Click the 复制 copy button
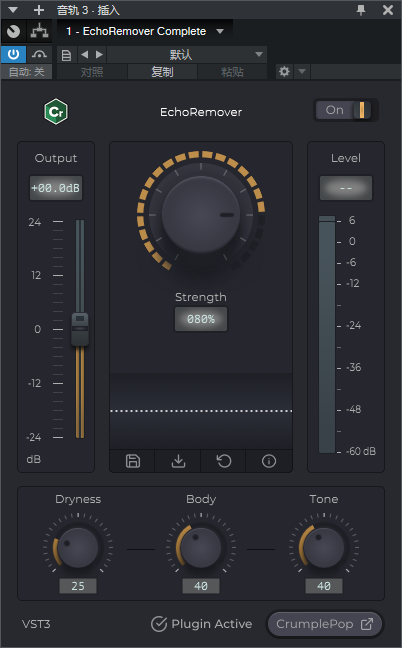The height and width of the screenshot is (648, 402). pyautogui.click(x=162, y=72)
